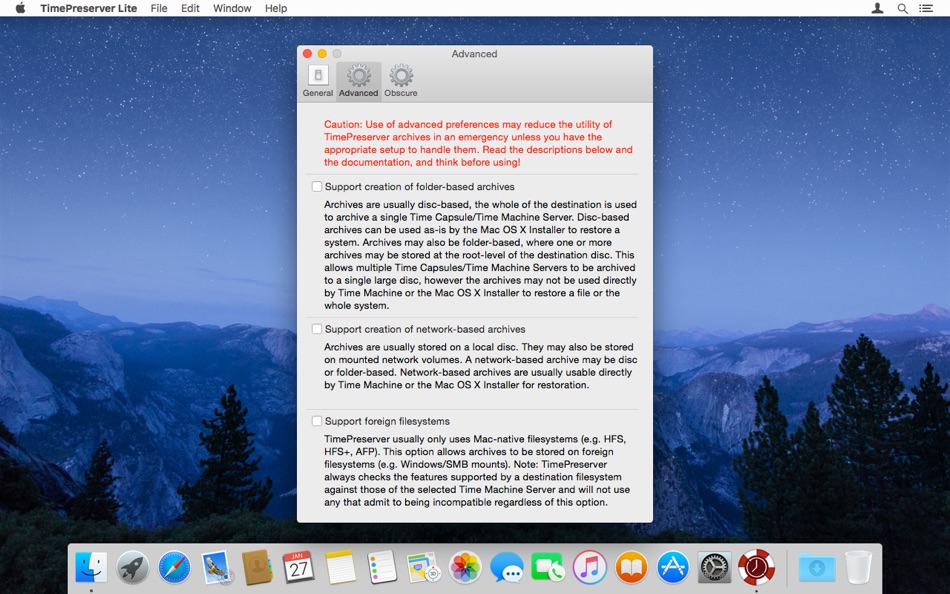The image size is (950, 594).
Task: Open Spotlight search magnifier icon
Action: pyautogui.click(x=902, y=8)
